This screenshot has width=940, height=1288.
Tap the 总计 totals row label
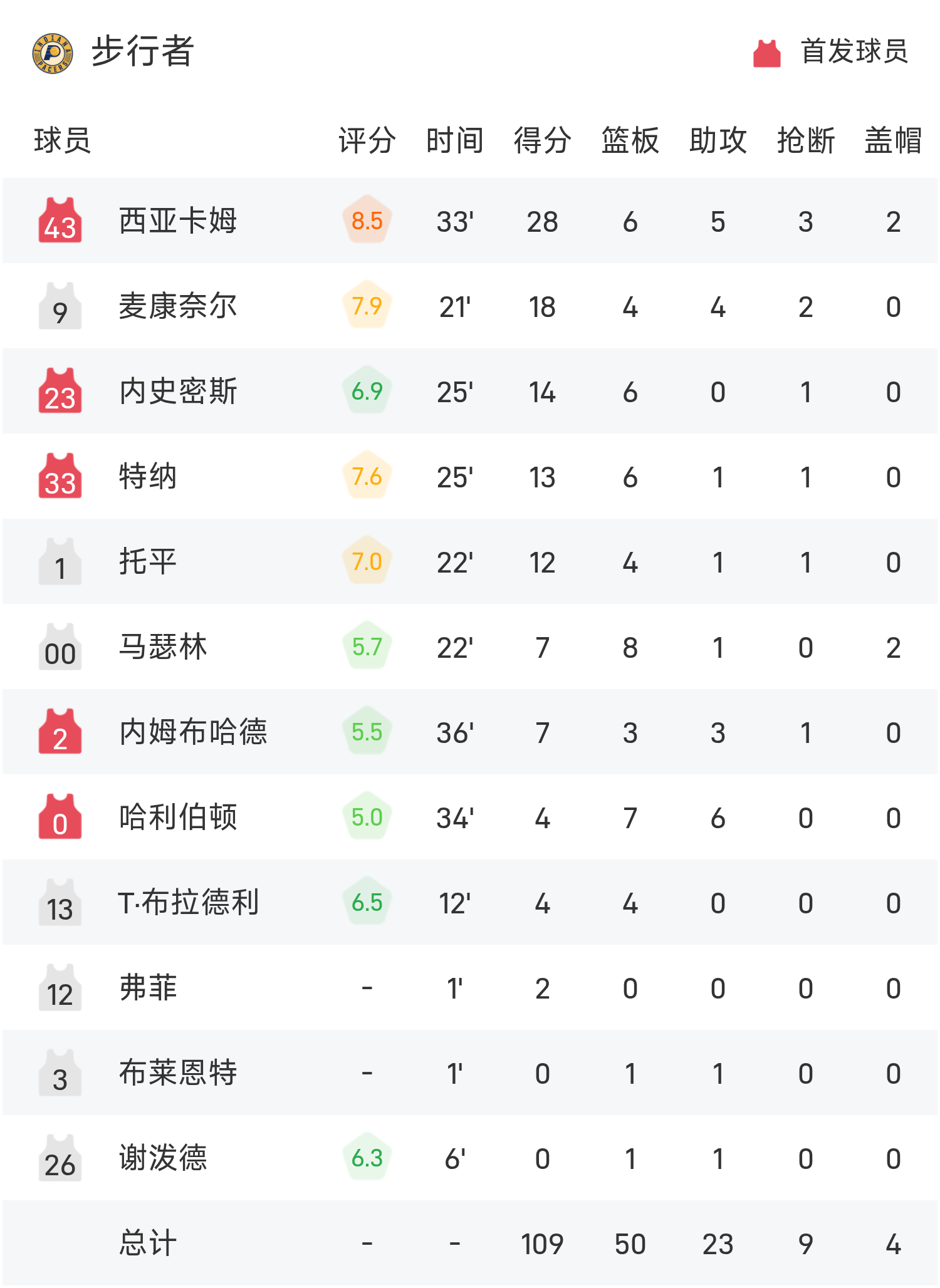pyautogui.click(x=148, y=1244)
